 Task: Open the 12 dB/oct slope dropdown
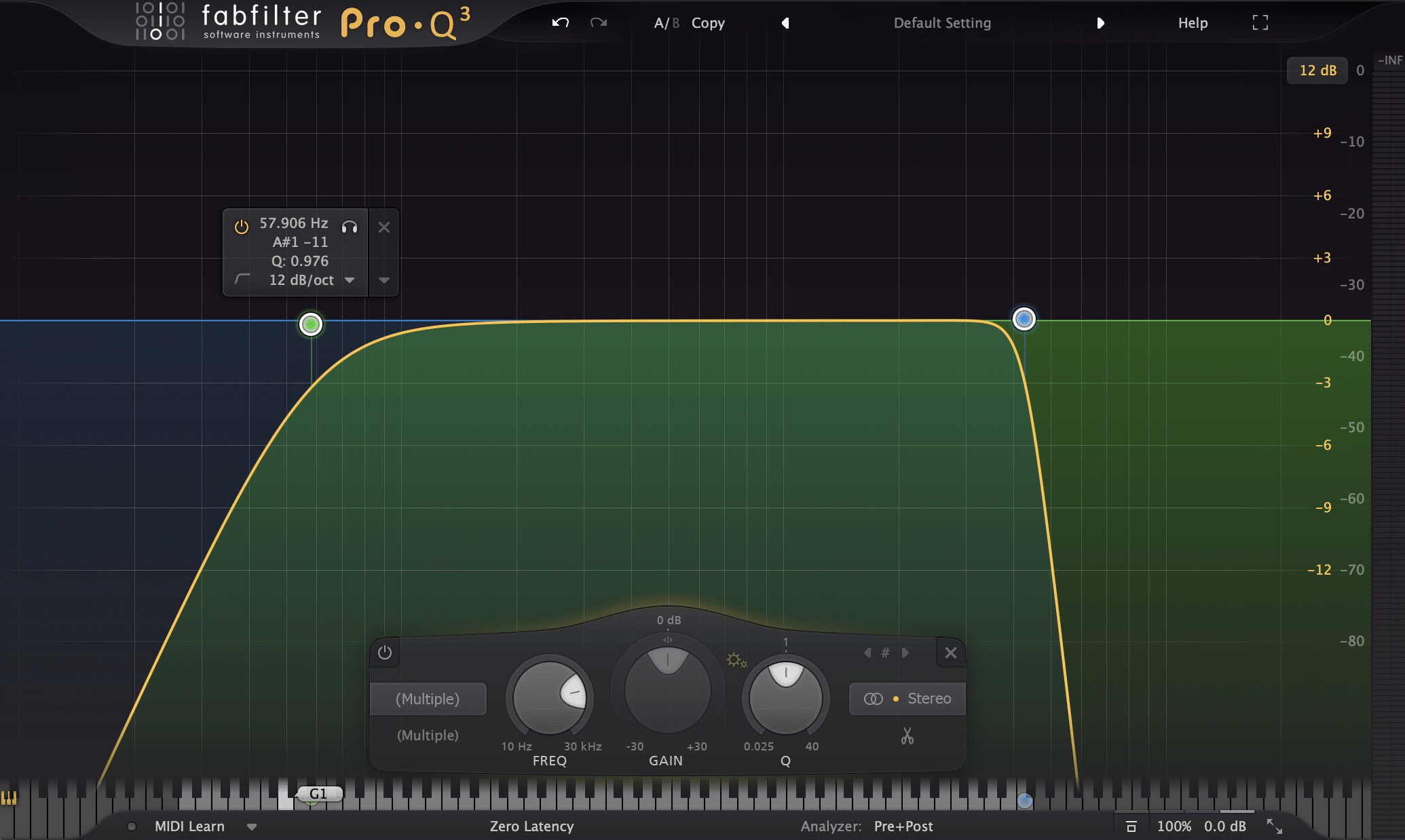click(x=312, y=280)
